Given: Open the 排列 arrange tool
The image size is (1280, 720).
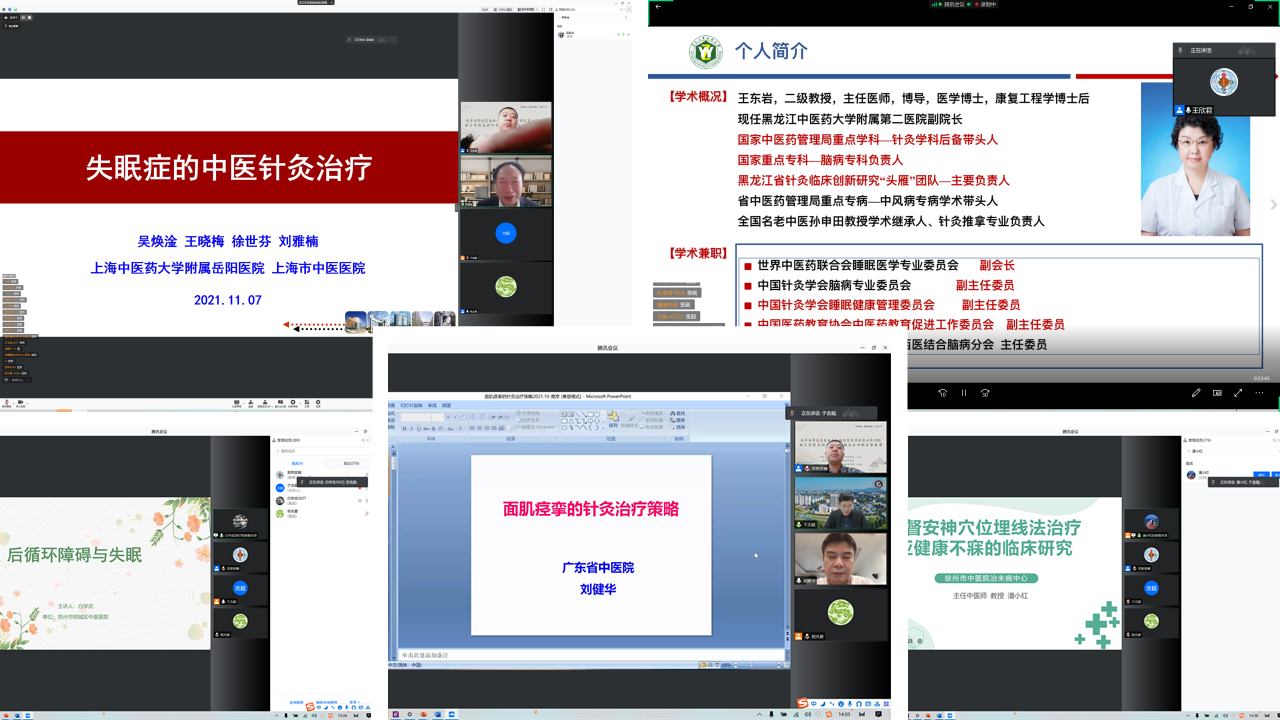Looking at the screenshot, I should 613,419.
